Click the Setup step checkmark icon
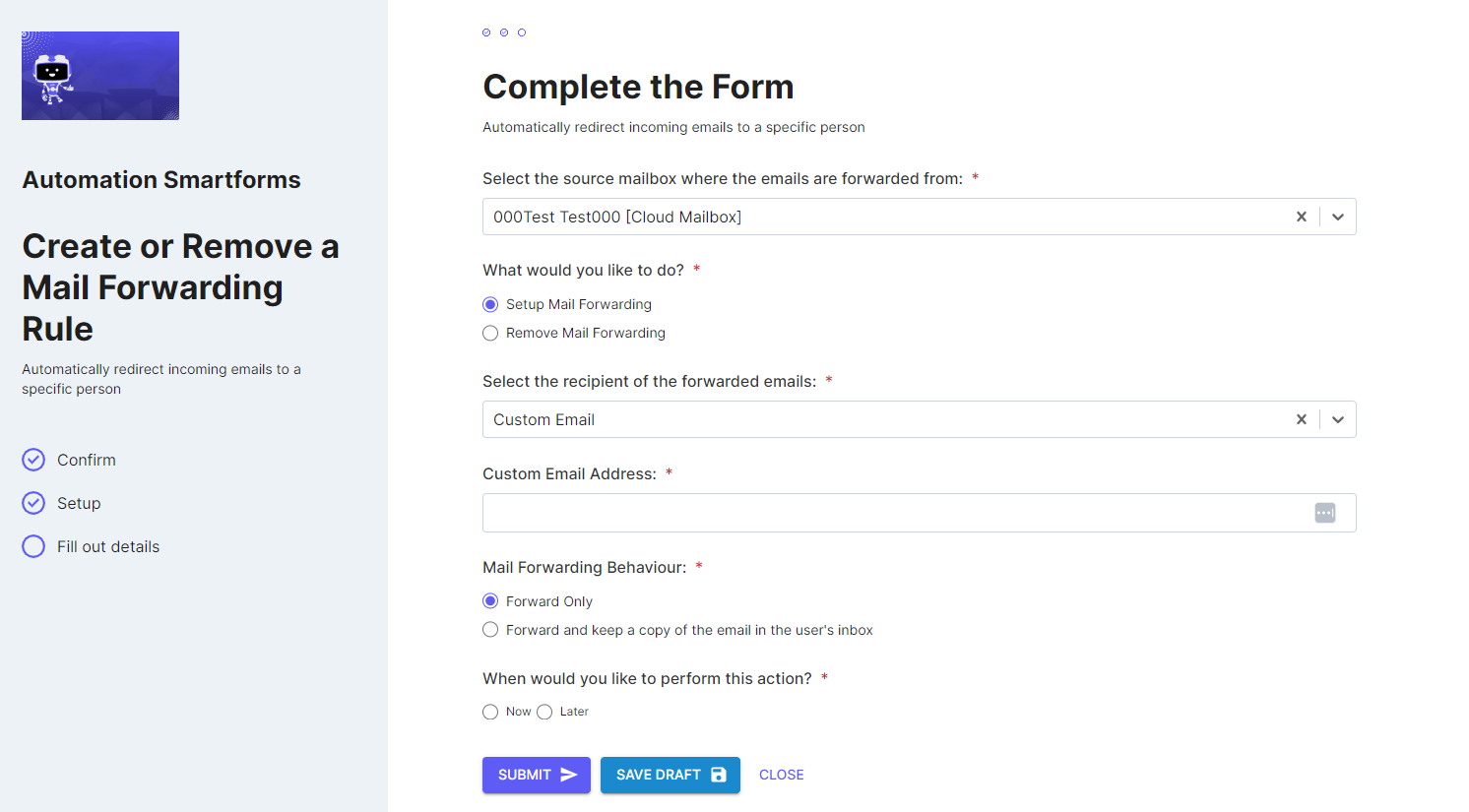Image resolution: width=1469 pixels, height=812 pixels. [33, 503]
